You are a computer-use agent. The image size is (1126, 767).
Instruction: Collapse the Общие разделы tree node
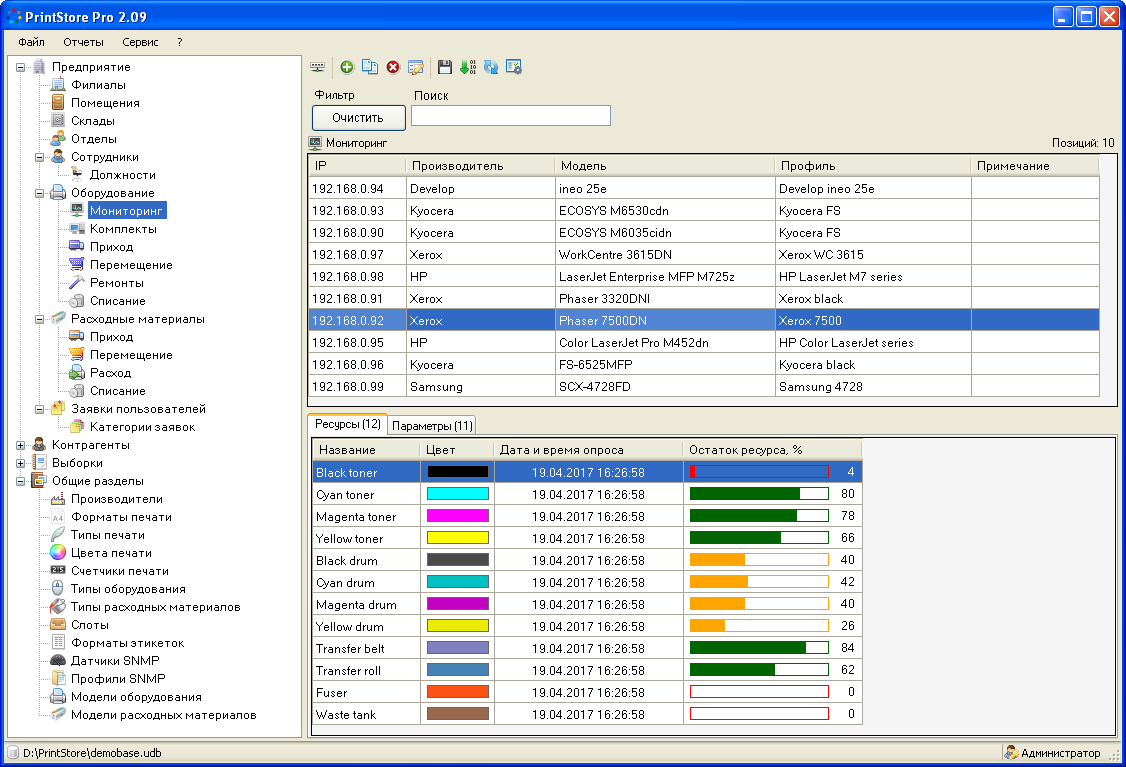[x=21, y=480]
